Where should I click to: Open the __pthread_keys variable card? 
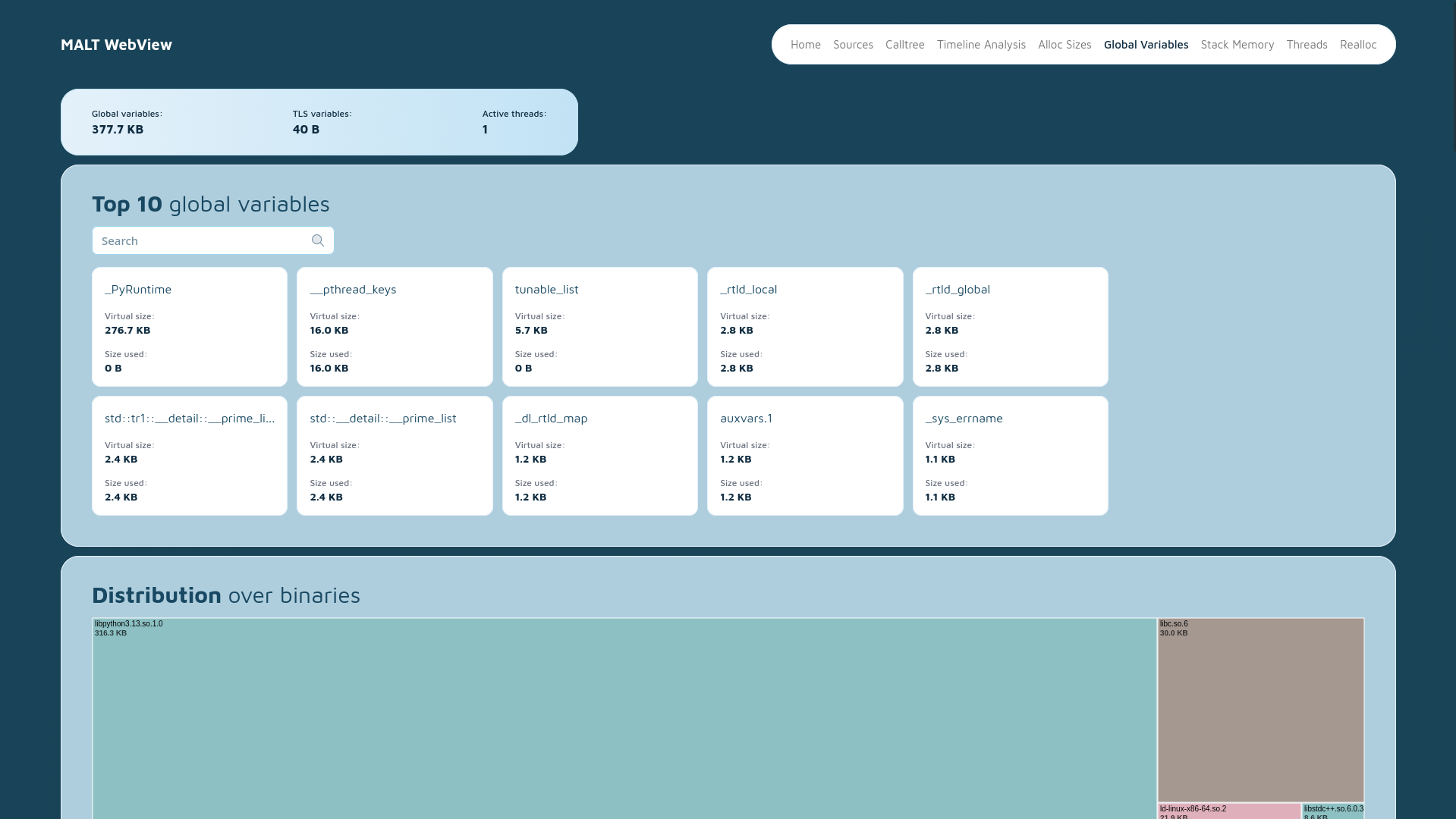point(395,327)
